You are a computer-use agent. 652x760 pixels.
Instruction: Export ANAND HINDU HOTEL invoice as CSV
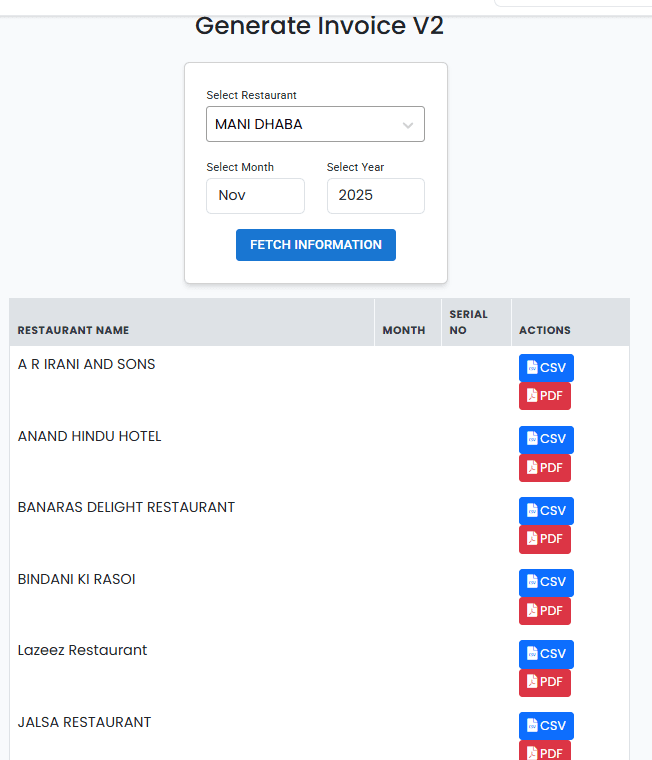coord(546,439)
